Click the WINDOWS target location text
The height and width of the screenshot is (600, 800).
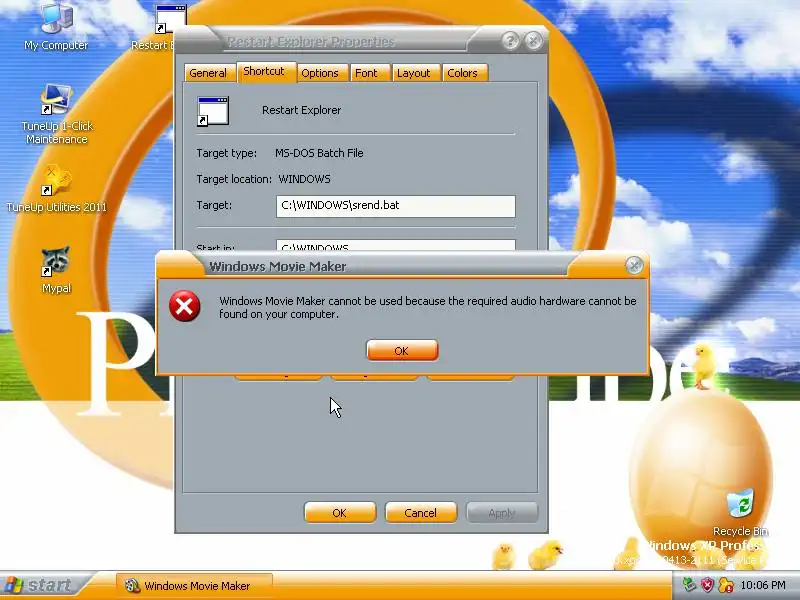pos(304,179)
